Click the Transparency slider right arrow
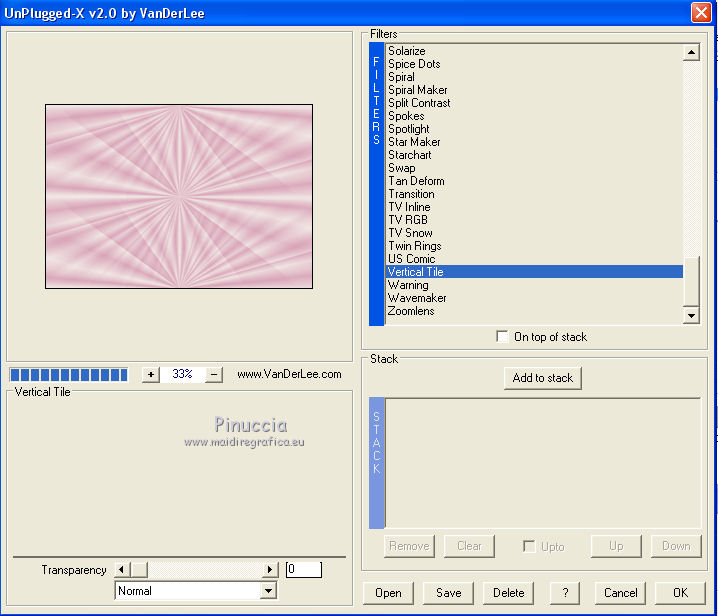Viewport: 718px width, 616px height. (270, 569)
